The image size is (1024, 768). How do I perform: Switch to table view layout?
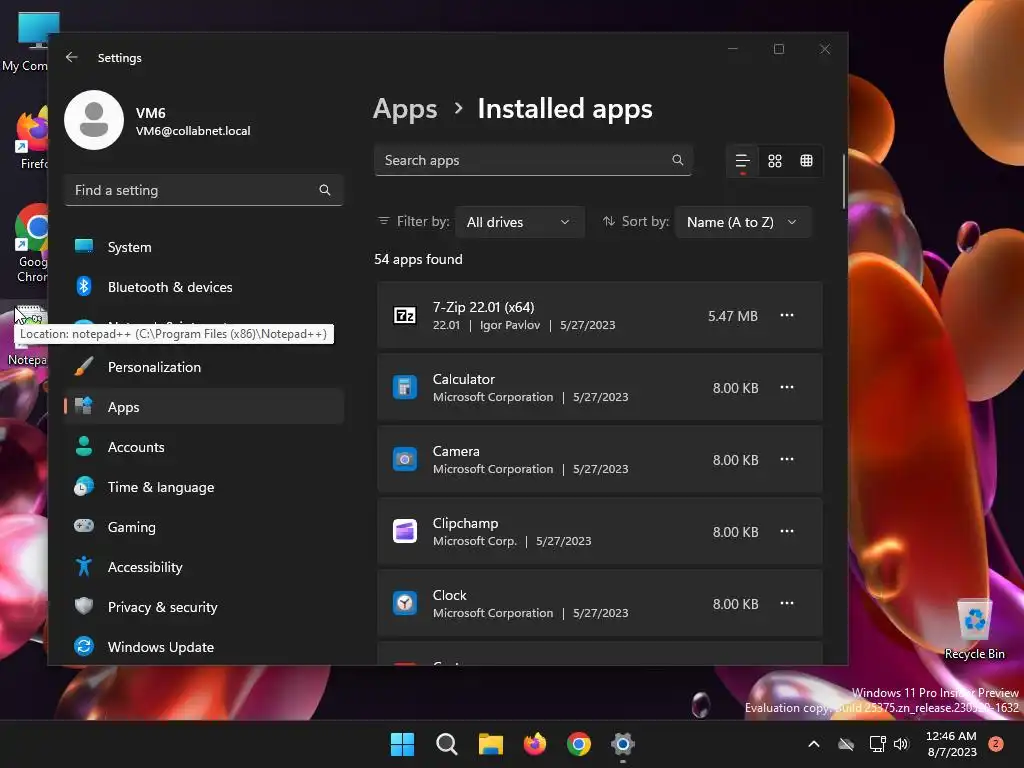807,161
